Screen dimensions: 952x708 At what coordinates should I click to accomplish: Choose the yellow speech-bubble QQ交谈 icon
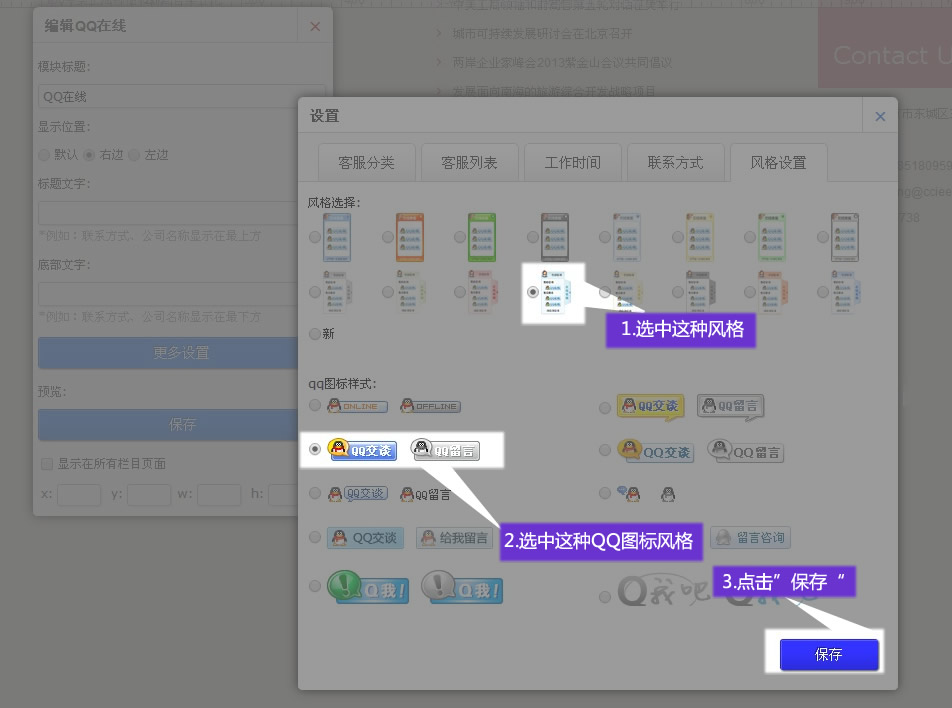[650, 406]
